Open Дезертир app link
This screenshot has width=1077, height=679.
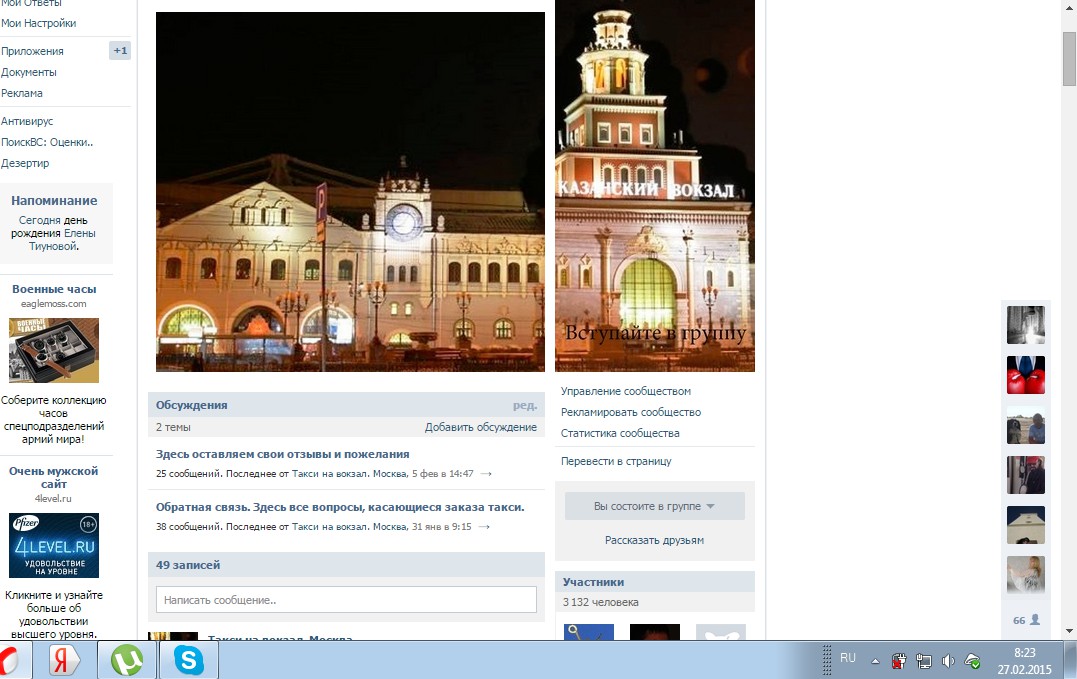[25, 163]
